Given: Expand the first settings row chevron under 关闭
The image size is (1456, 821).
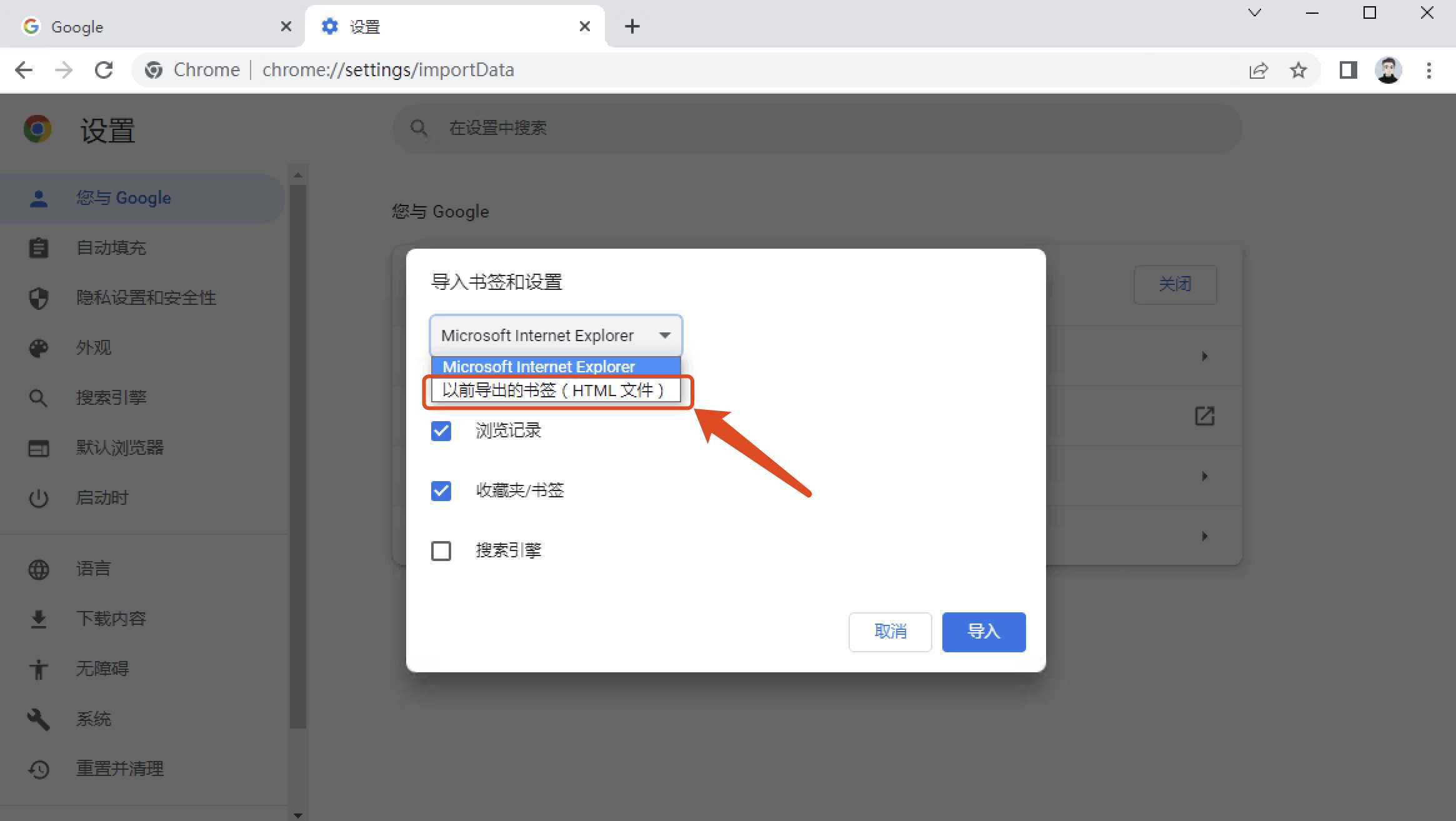Looking at the screenshot, I should click(1204, 356).
